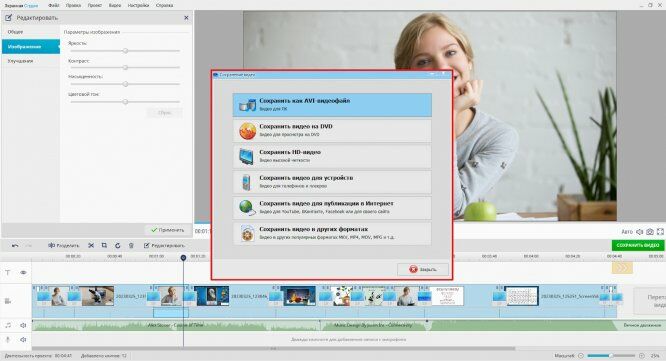Click the scissors cut icon in timeline toolbar
Viewport: 666px width, 361px height.
[91, 245]
